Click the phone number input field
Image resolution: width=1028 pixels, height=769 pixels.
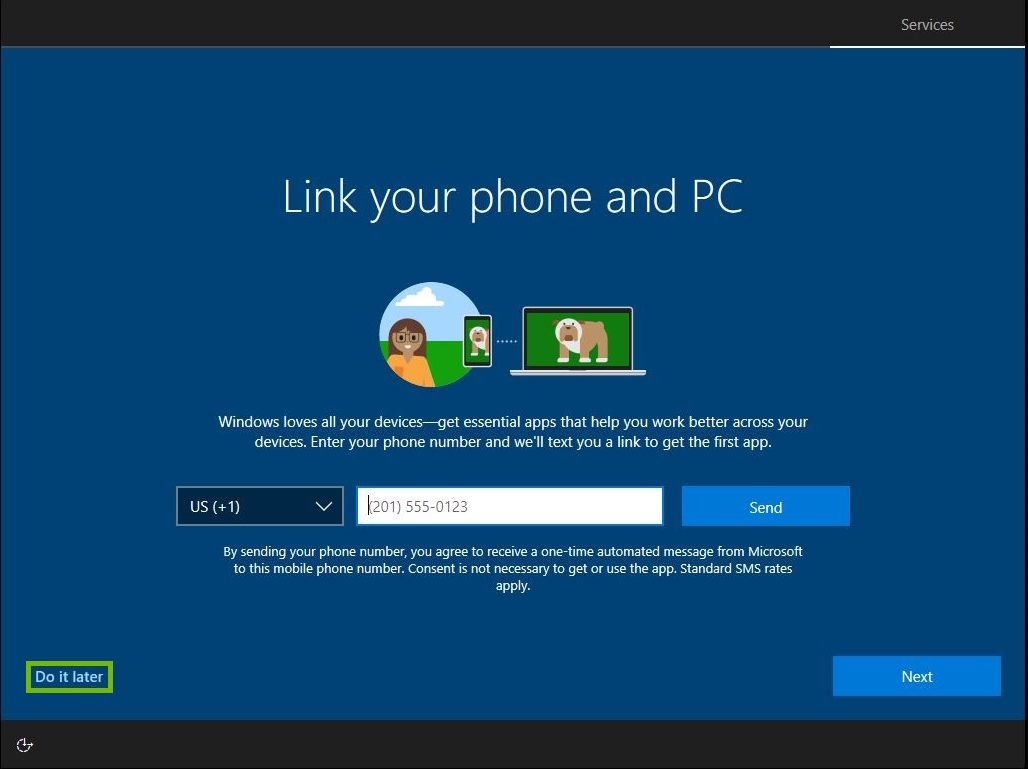point(509,506)
